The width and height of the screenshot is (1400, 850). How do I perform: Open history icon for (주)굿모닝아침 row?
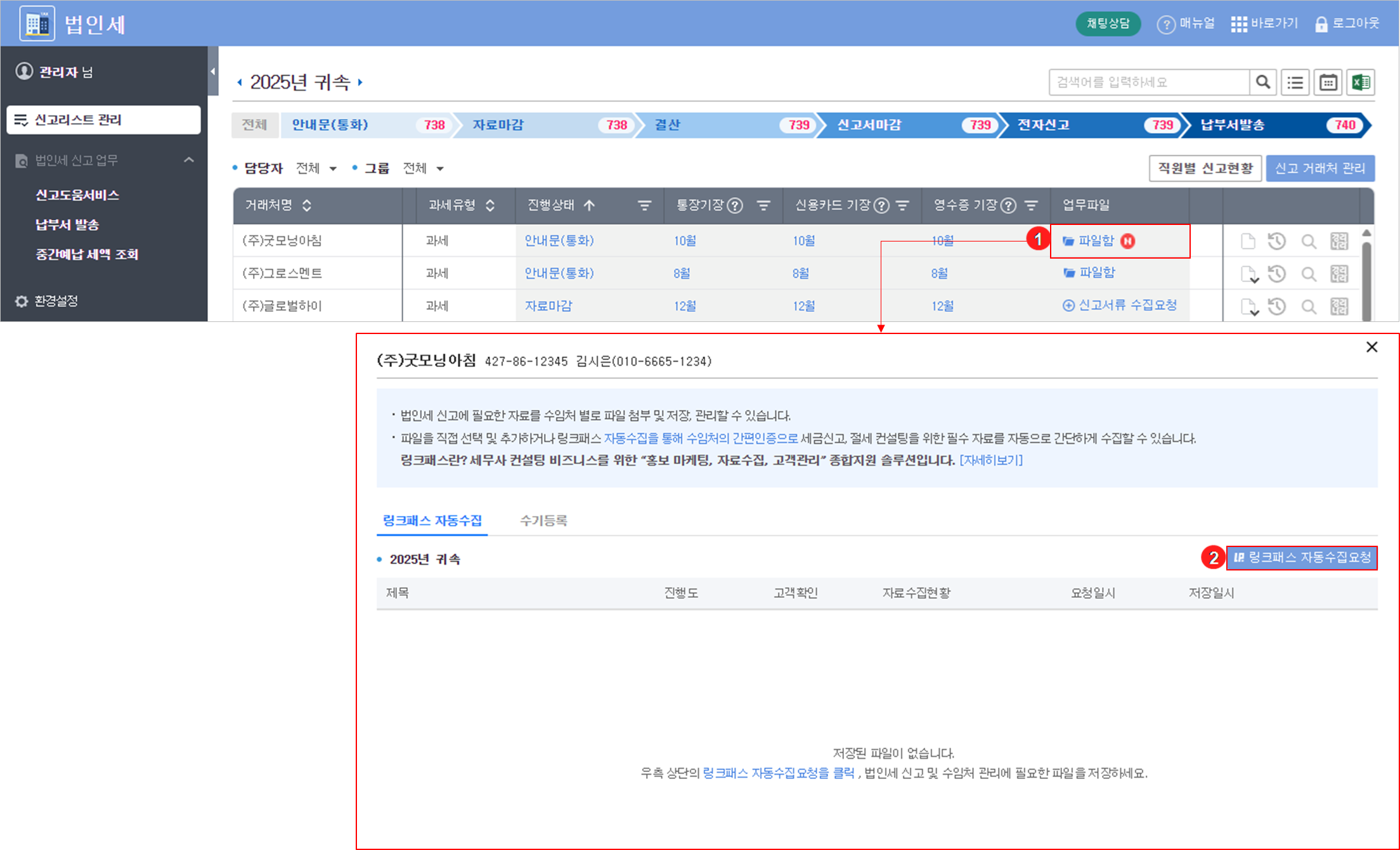(1276, 241)
